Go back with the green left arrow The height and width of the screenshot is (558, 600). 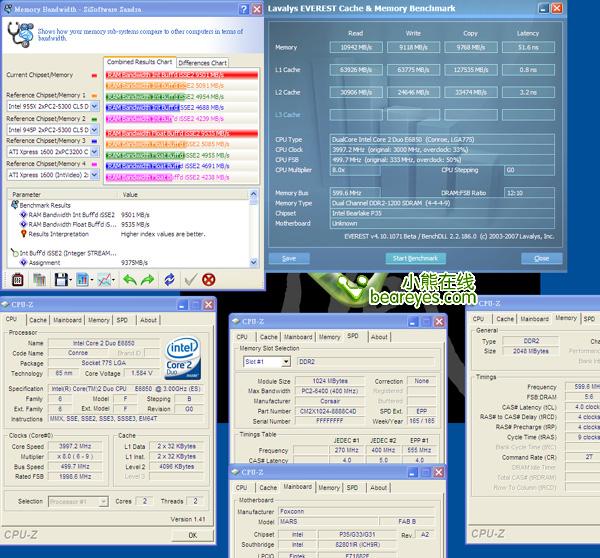(x=130, y=280)
